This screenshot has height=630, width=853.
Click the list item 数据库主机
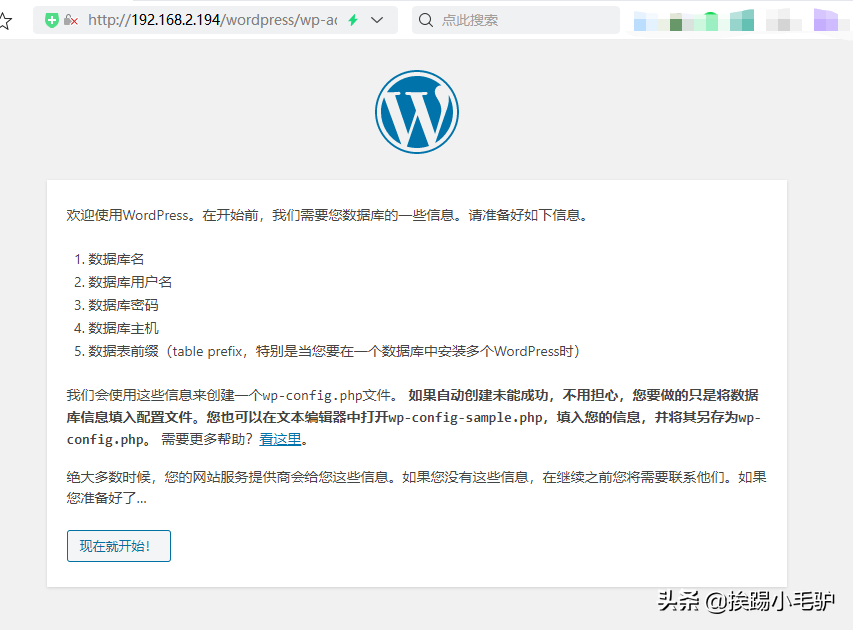click(123, 328)
